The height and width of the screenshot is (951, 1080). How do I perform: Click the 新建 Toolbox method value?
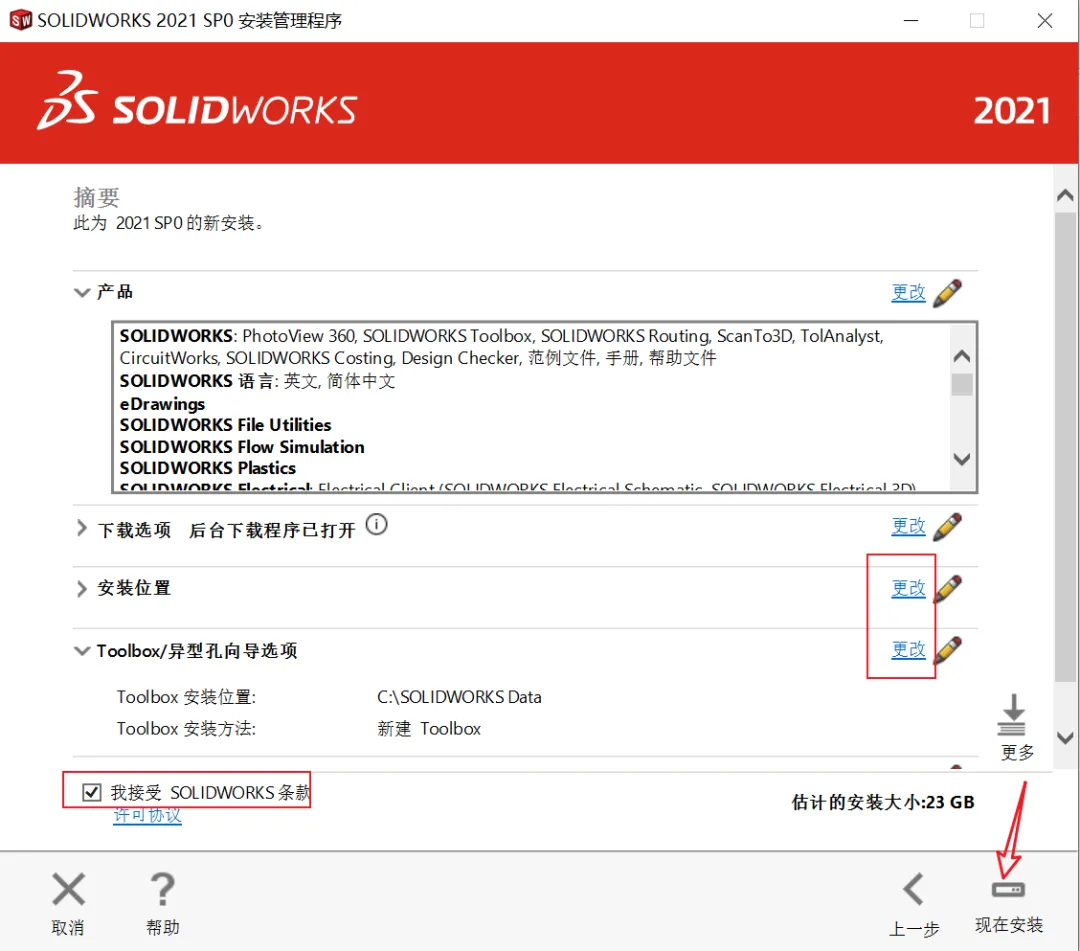(429, 729)
